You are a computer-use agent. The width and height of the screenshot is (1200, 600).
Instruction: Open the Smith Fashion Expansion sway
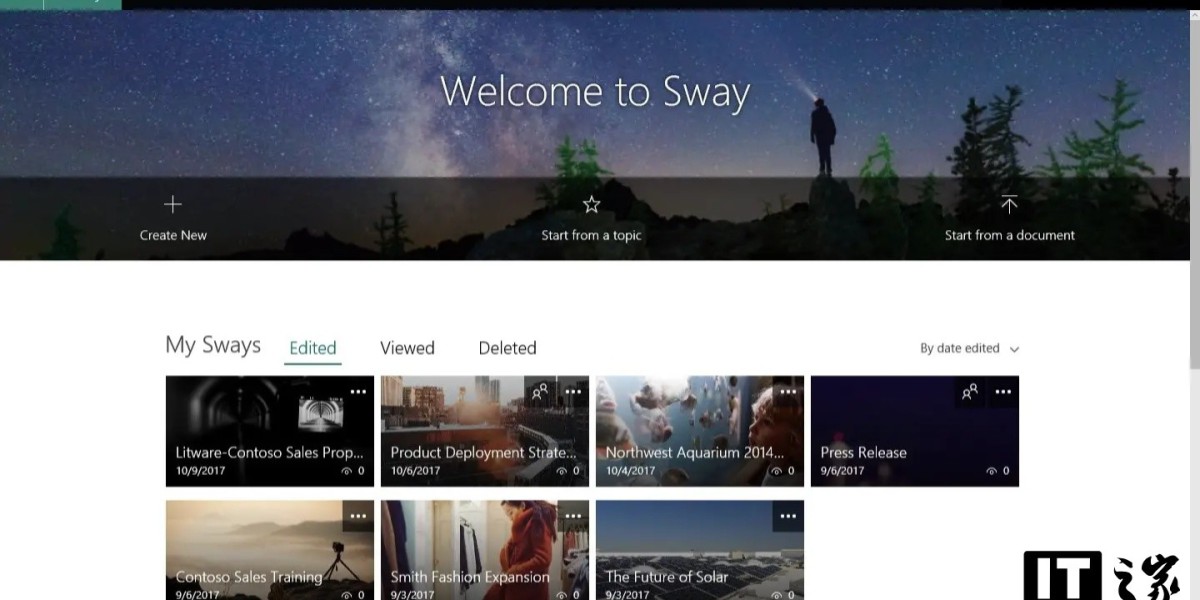click(x=470, y=576)
